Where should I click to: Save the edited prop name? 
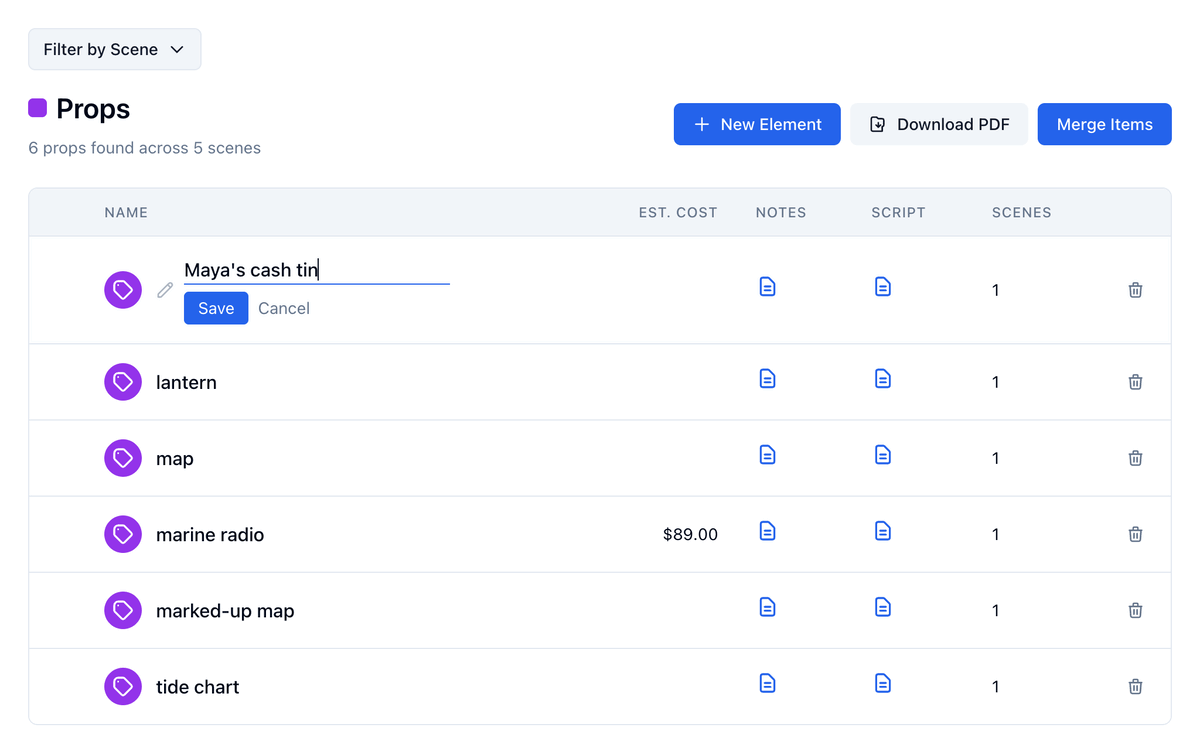pos(216,308)
